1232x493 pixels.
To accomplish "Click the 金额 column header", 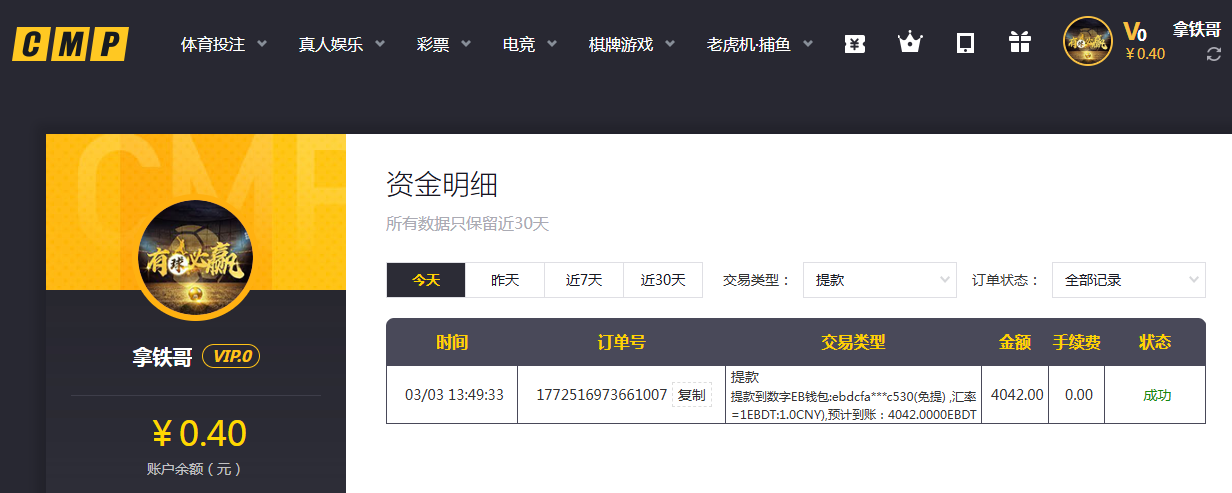I will [x=1015, y=342].
